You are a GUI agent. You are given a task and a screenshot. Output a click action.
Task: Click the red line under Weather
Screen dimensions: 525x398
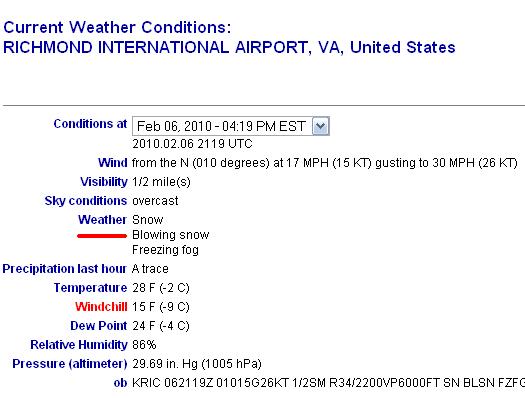(x=102, y=236)
